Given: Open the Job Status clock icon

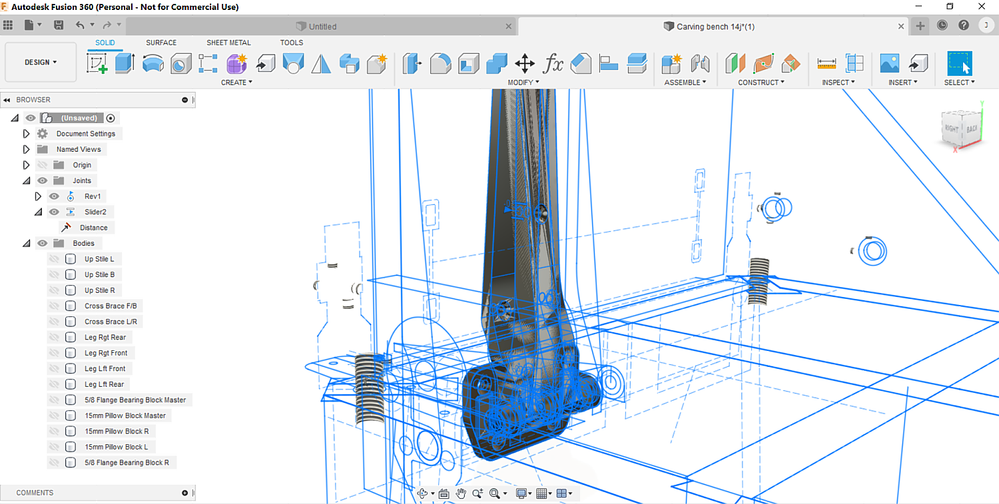Looking at the screenshot, I should coord(942,25).
